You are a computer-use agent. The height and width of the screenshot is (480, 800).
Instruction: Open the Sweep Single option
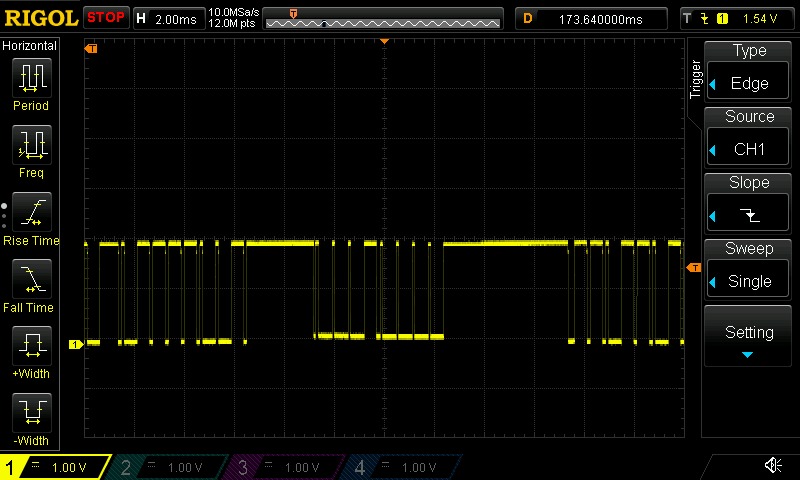749,267
